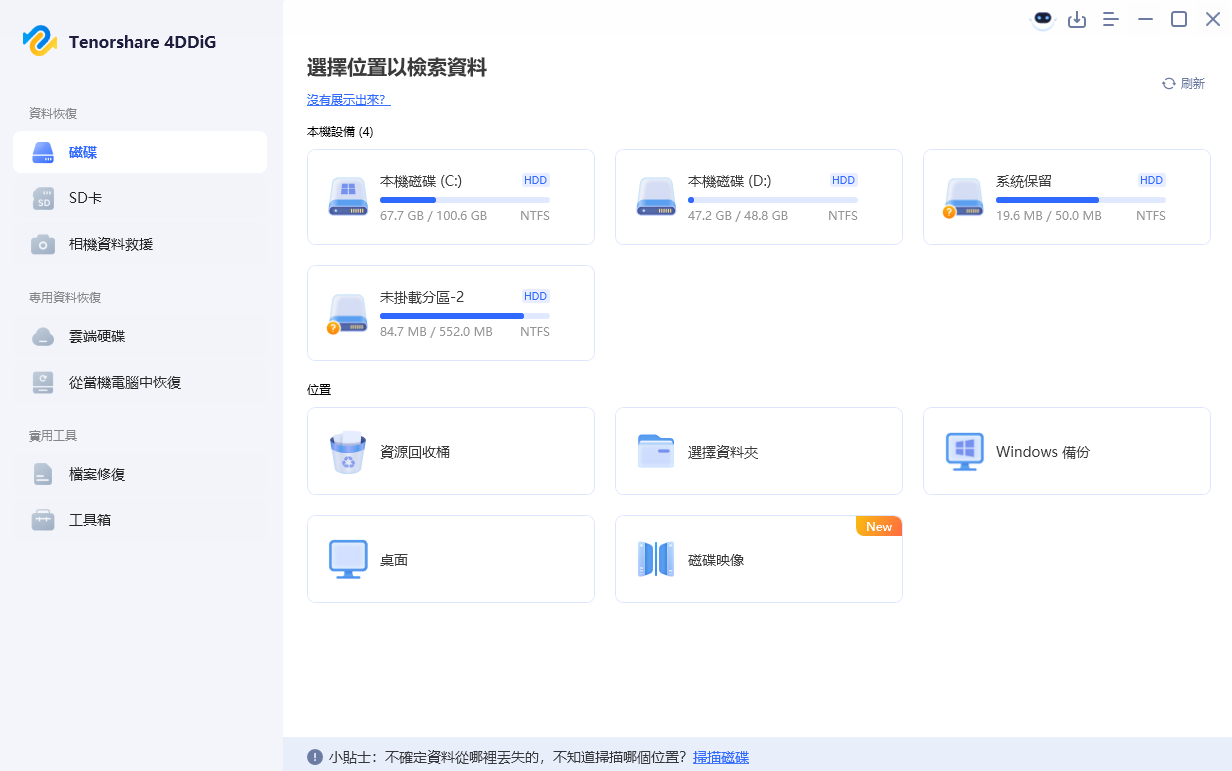Click the 選擇資料夾 label
The width and height of the screenshot is (1232, 771).
[723, 452]
